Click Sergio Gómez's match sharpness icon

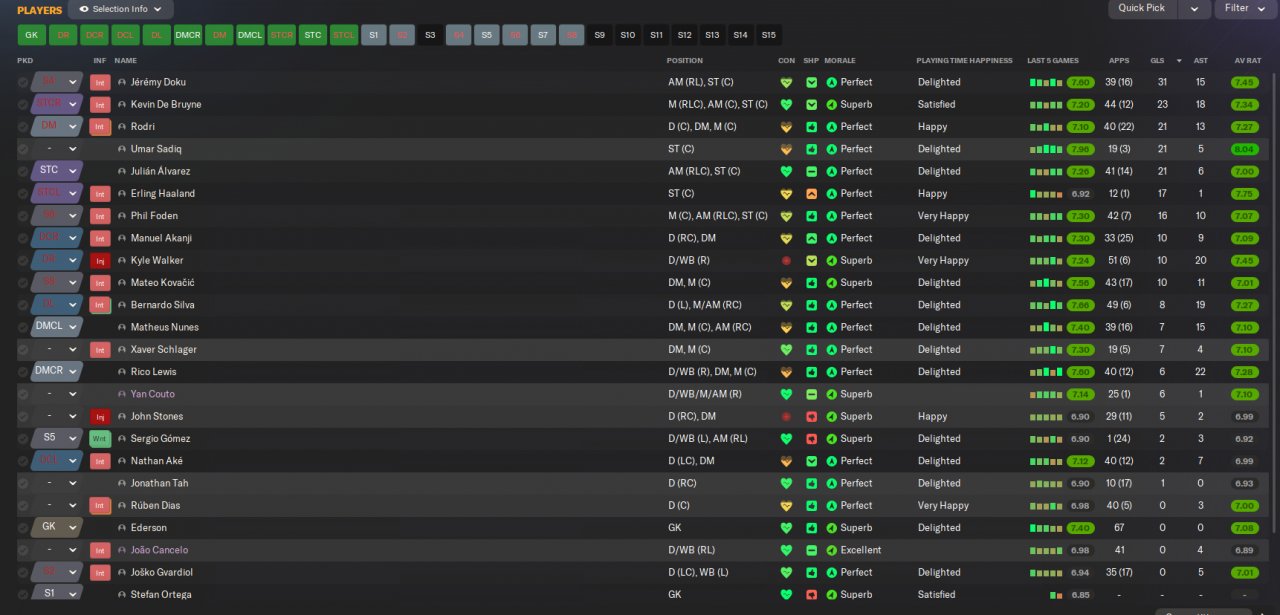coord(811,438)
